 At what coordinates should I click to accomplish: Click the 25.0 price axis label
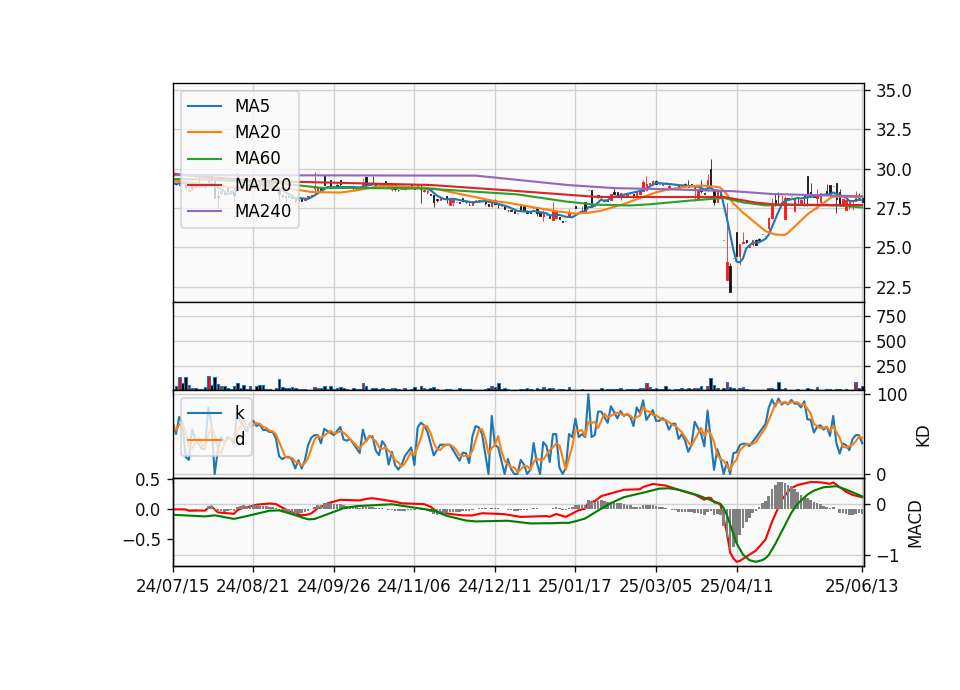pyautogui.click(x=894, y=248)
